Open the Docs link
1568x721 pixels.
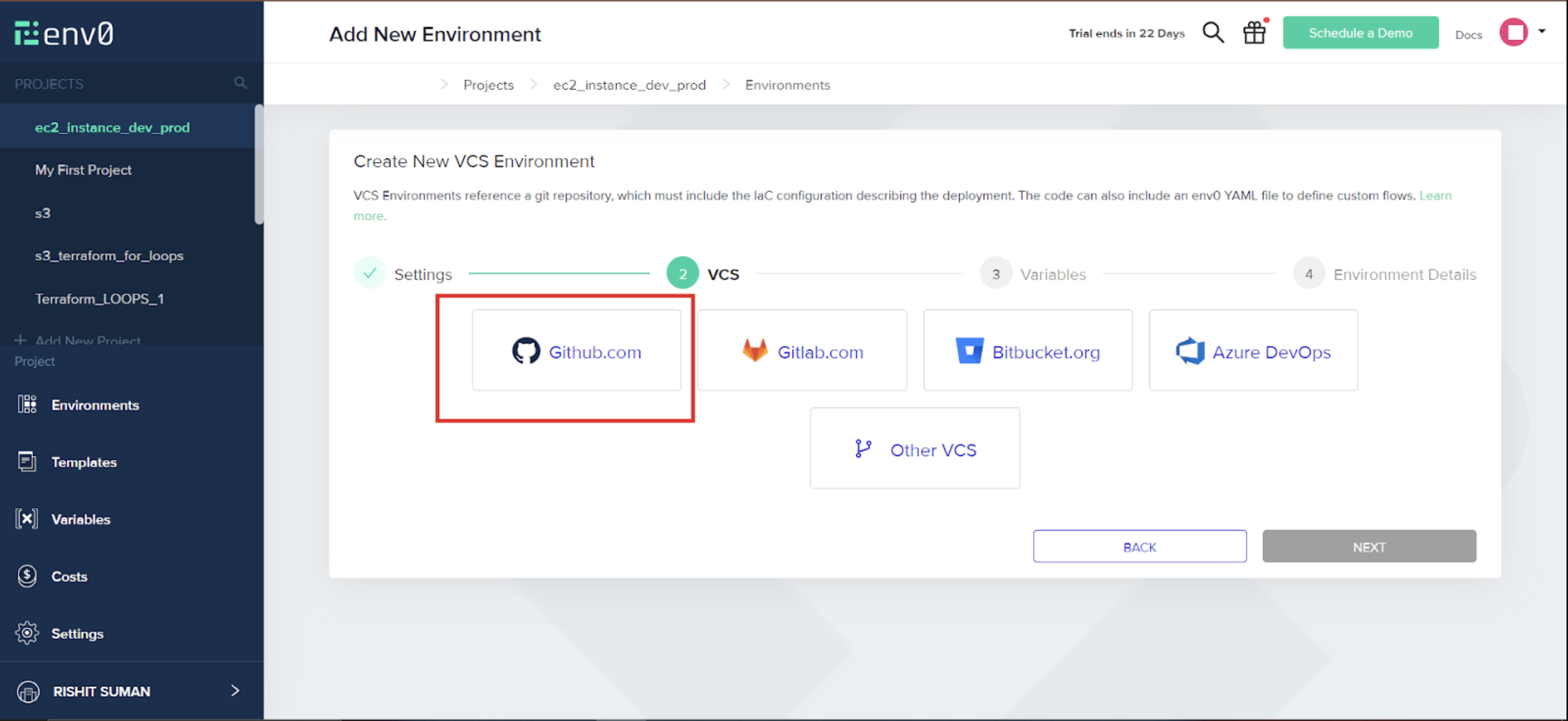(1468, 35)
